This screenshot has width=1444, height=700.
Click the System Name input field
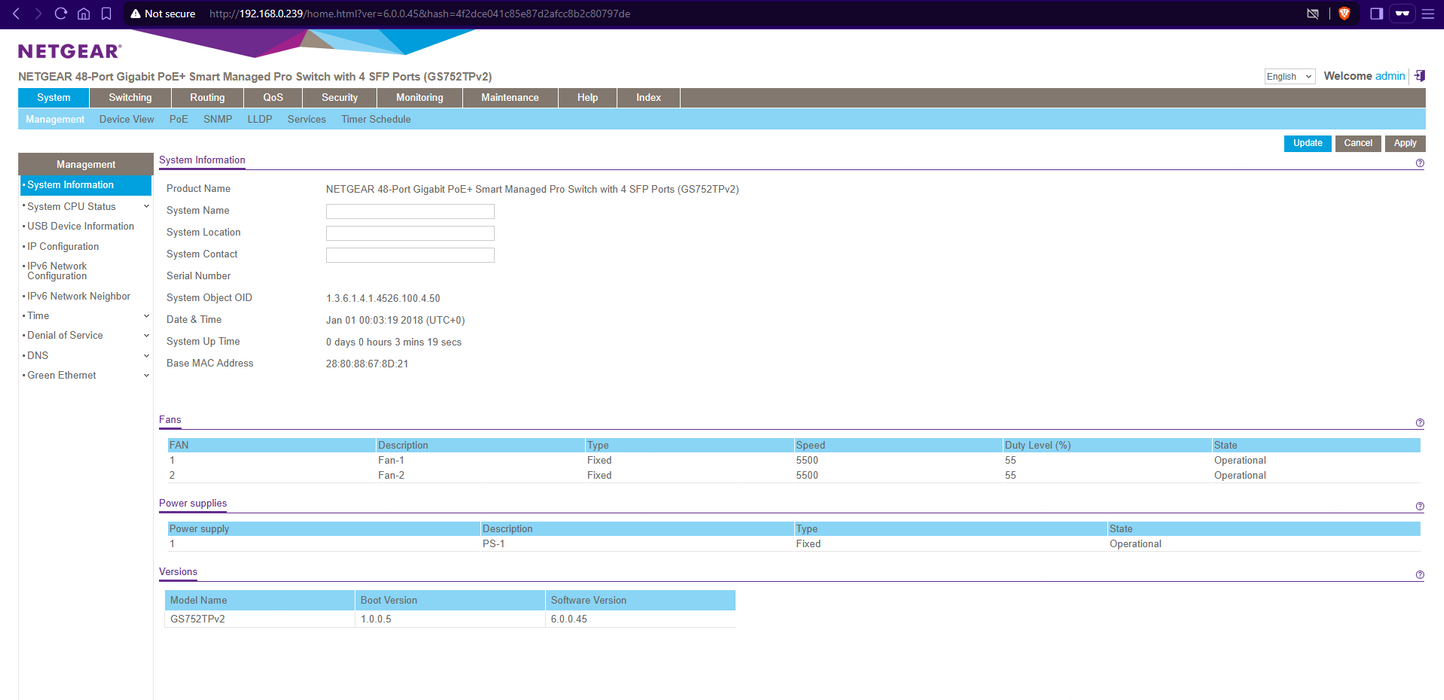[x=410, y=211]
